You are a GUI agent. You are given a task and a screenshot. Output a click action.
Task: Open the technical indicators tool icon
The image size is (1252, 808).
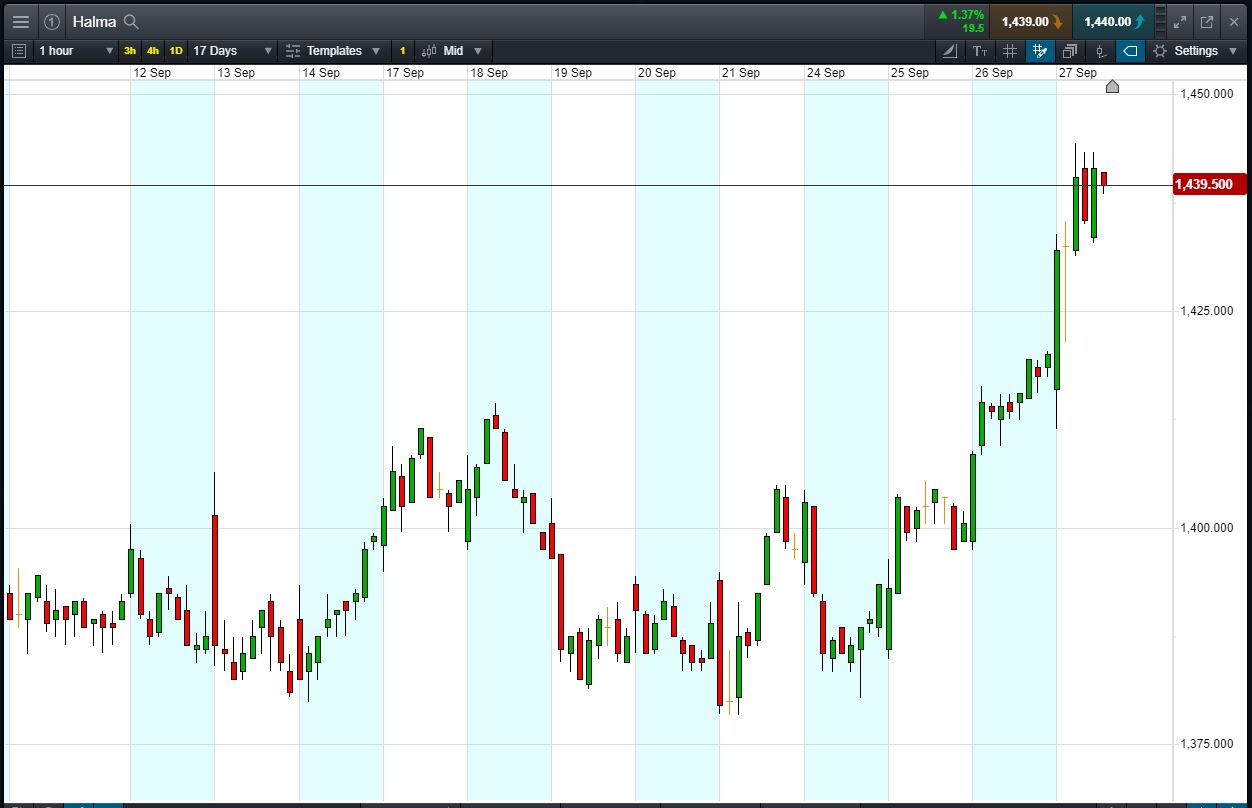coord(949,51)
